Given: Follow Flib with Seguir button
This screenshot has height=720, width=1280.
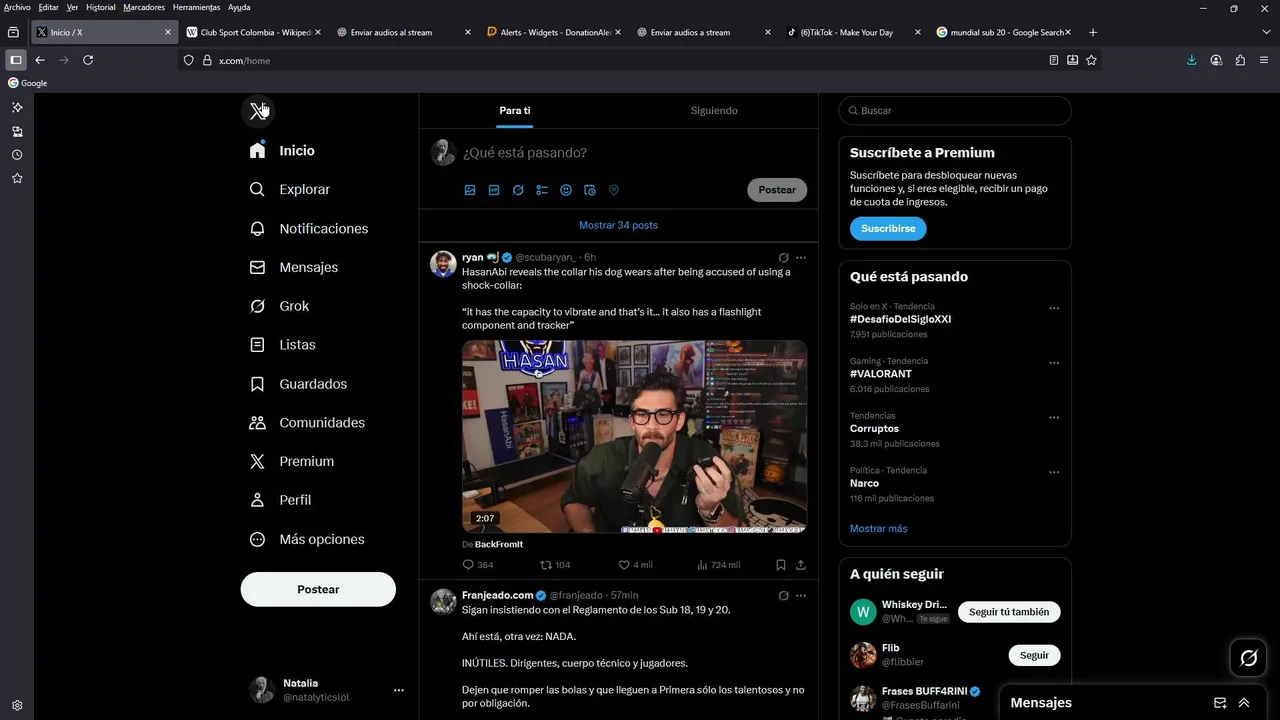Looking at the screenshot, I should pyautogui.click(x=1034, y=655).
